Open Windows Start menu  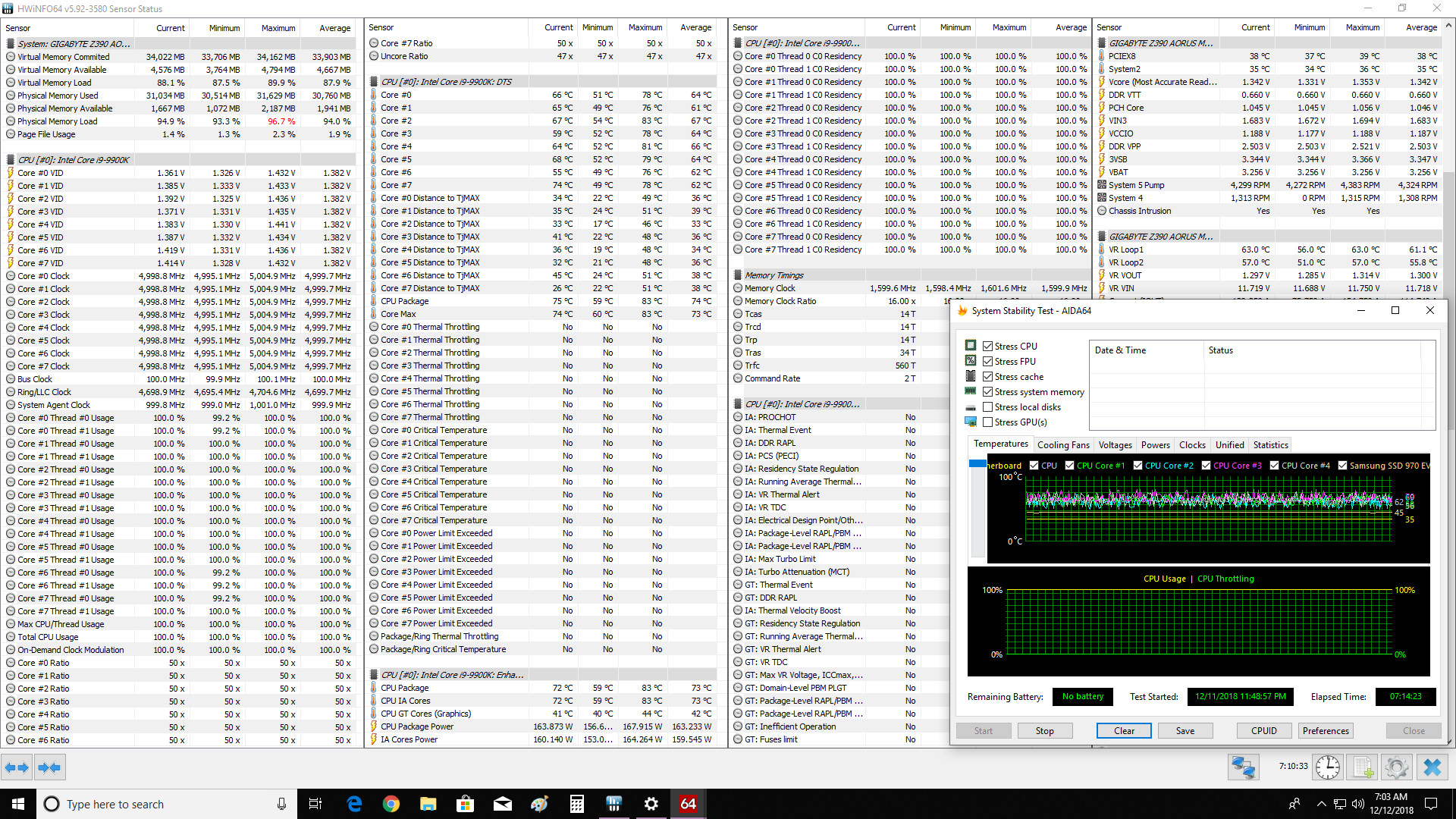tap(18, 804)
